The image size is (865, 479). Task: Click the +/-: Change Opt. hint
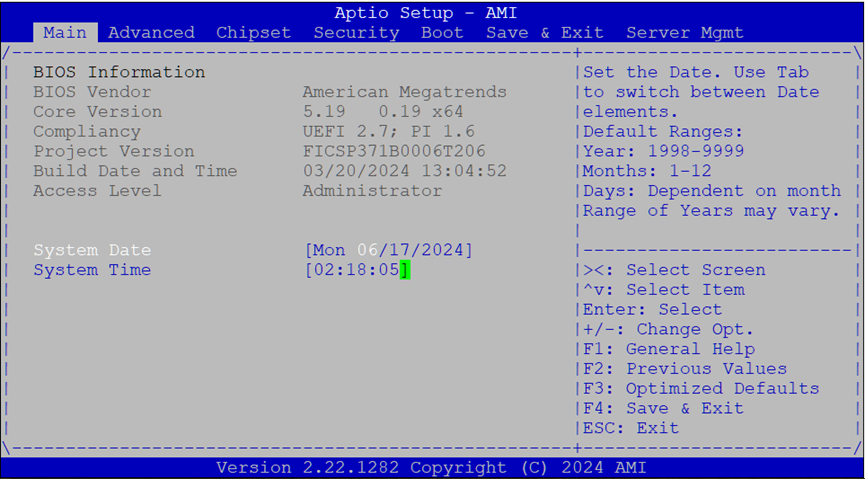pos(669,329)
